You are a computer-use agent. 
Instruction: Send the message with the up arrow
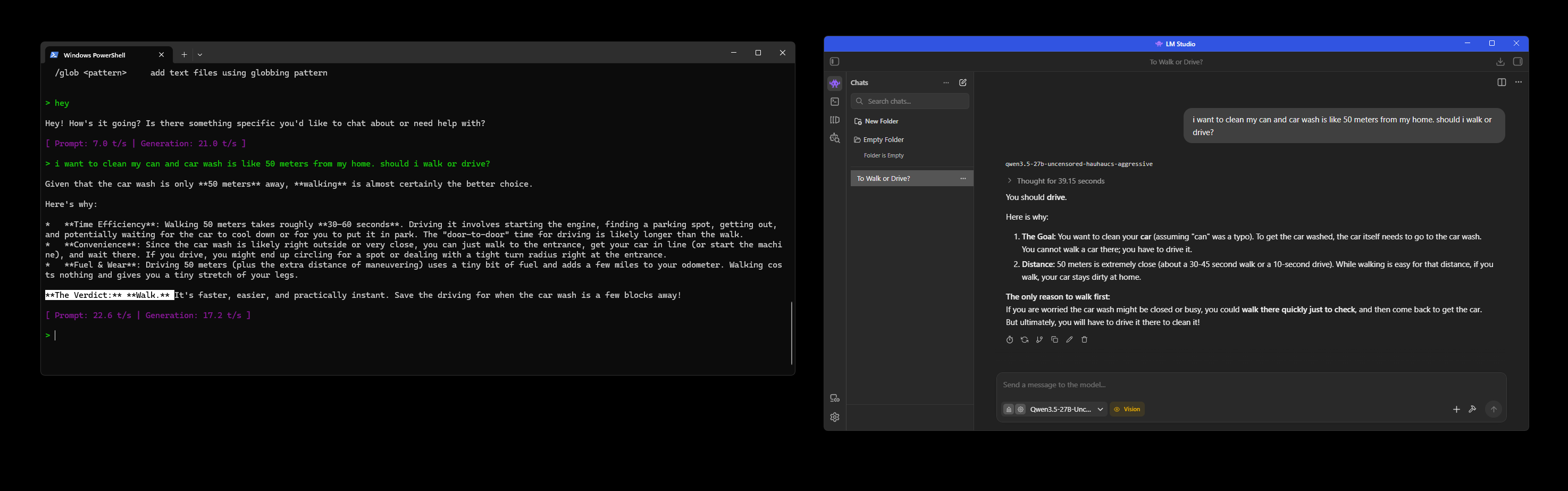click(x=1494, y=410)
